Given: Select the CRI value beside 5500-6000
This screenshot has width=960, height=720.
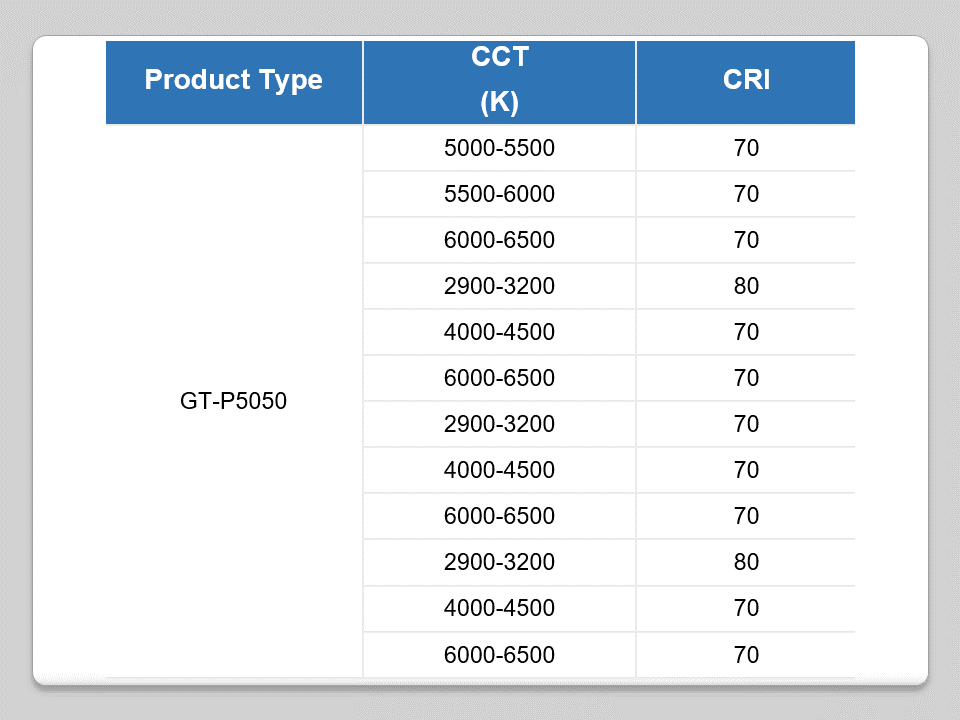Looking at the screenshot, I should (746, 194).
